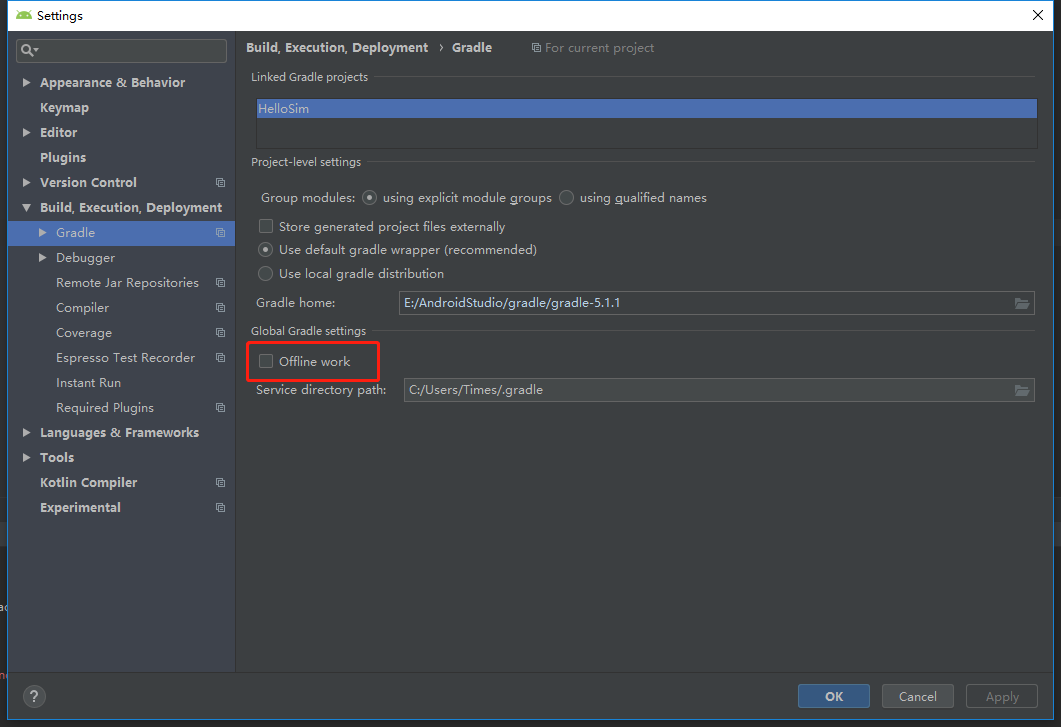
Task: Select using qualified names option
Action: tap(566, 198)
